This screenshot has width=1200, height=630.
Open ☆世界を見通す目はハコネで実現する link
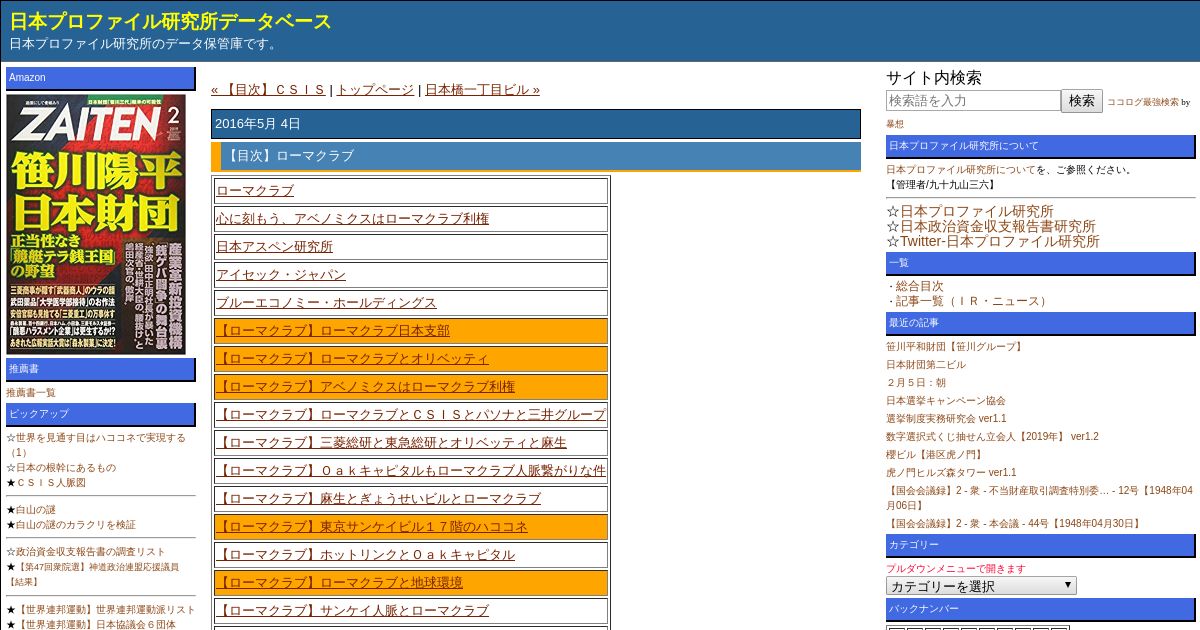[x=96, y=445]
